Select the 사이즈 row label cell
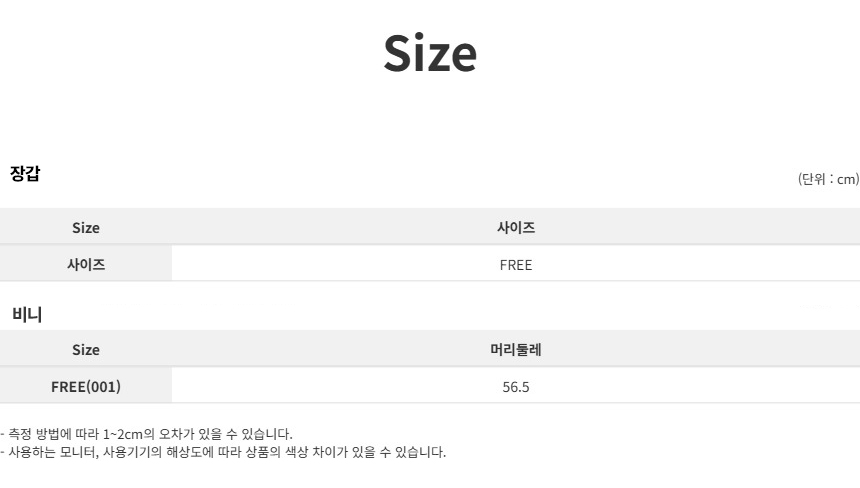The image size is (860, 488). (86, 265)
